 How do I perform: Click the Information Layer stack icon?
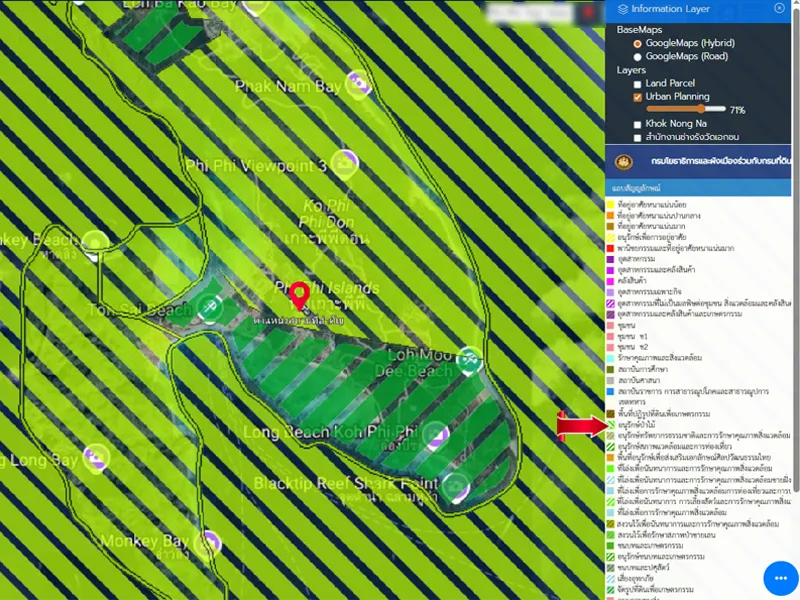point(623,9)
